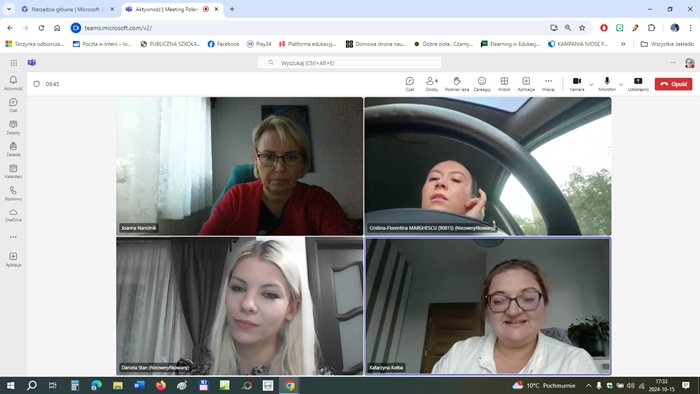700x394 pixels.
Task: Open the Facebook bookmark
Action: tap(224, 44)
